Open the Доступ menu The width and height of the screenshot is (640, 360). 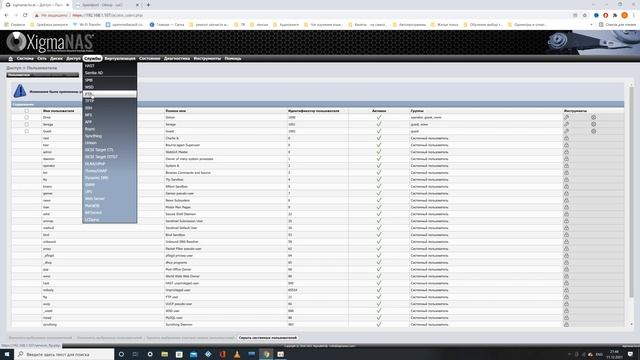point(73,58)
